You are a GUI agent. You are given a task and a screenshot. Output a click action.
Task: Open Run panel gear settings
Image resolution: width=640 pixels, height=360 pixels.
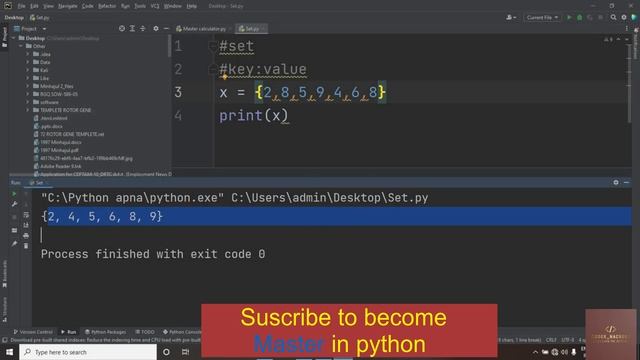click(x=616, y=182)
